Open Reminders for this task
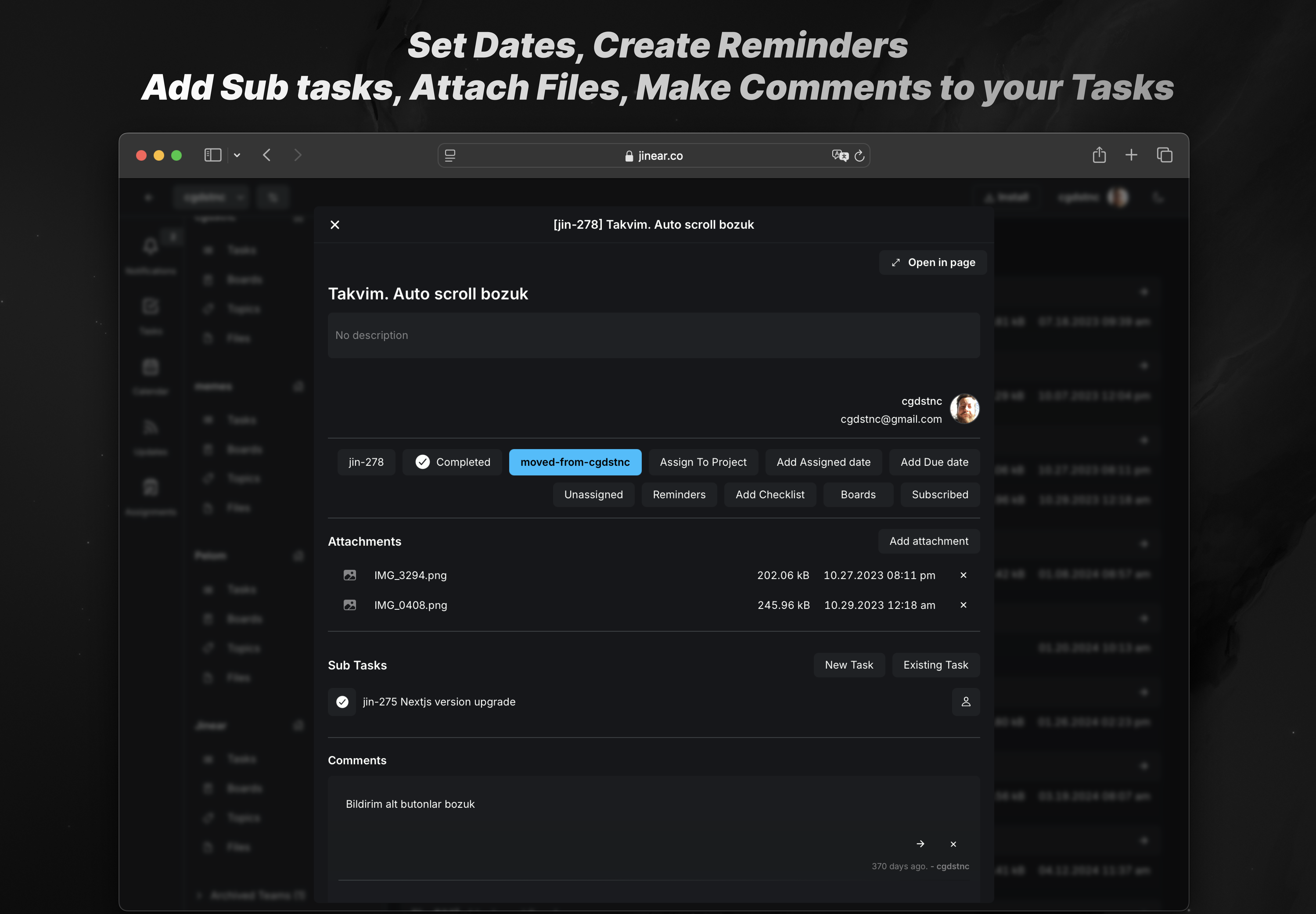Image resolution: width=1316 pixels, height=914 pixels. (679, 495)
